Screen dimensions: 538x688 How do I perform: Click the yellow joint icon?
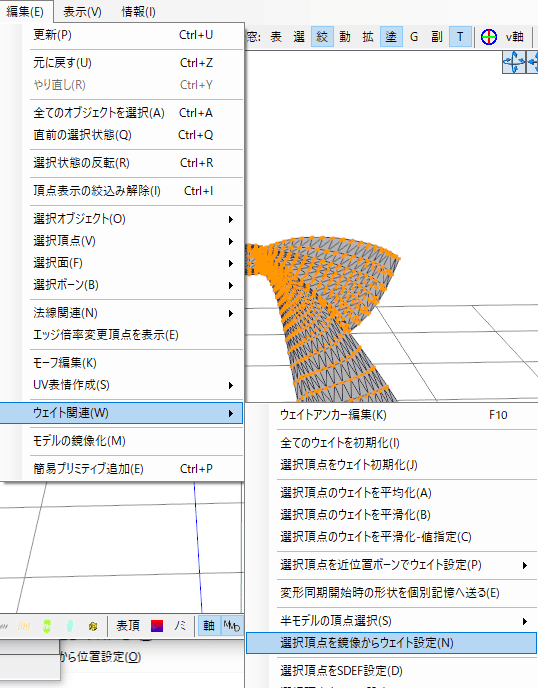tap(93, 626)
